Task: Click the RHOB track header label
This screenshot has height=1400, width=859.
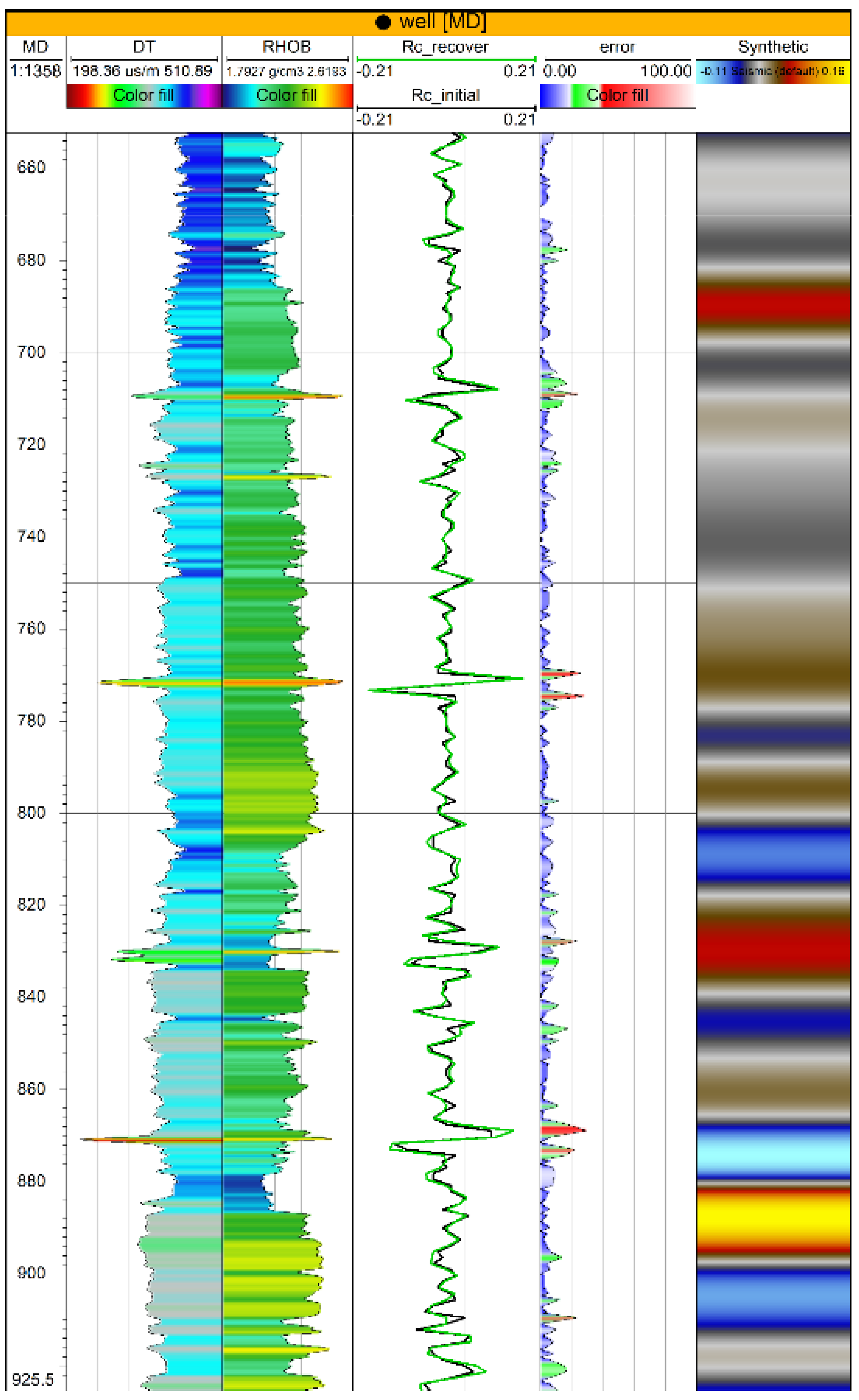Action: click(x=286, y=47)
